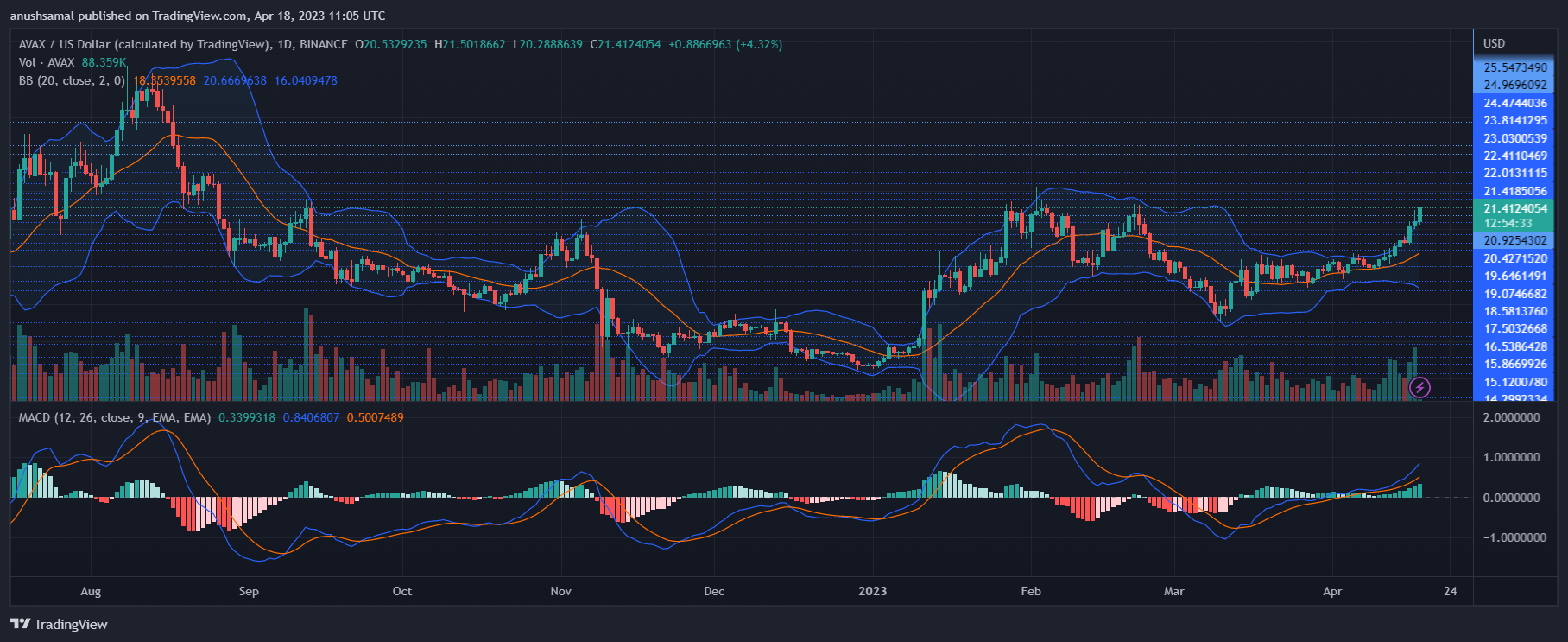Click the Nov label on time axis

[561, 592]
